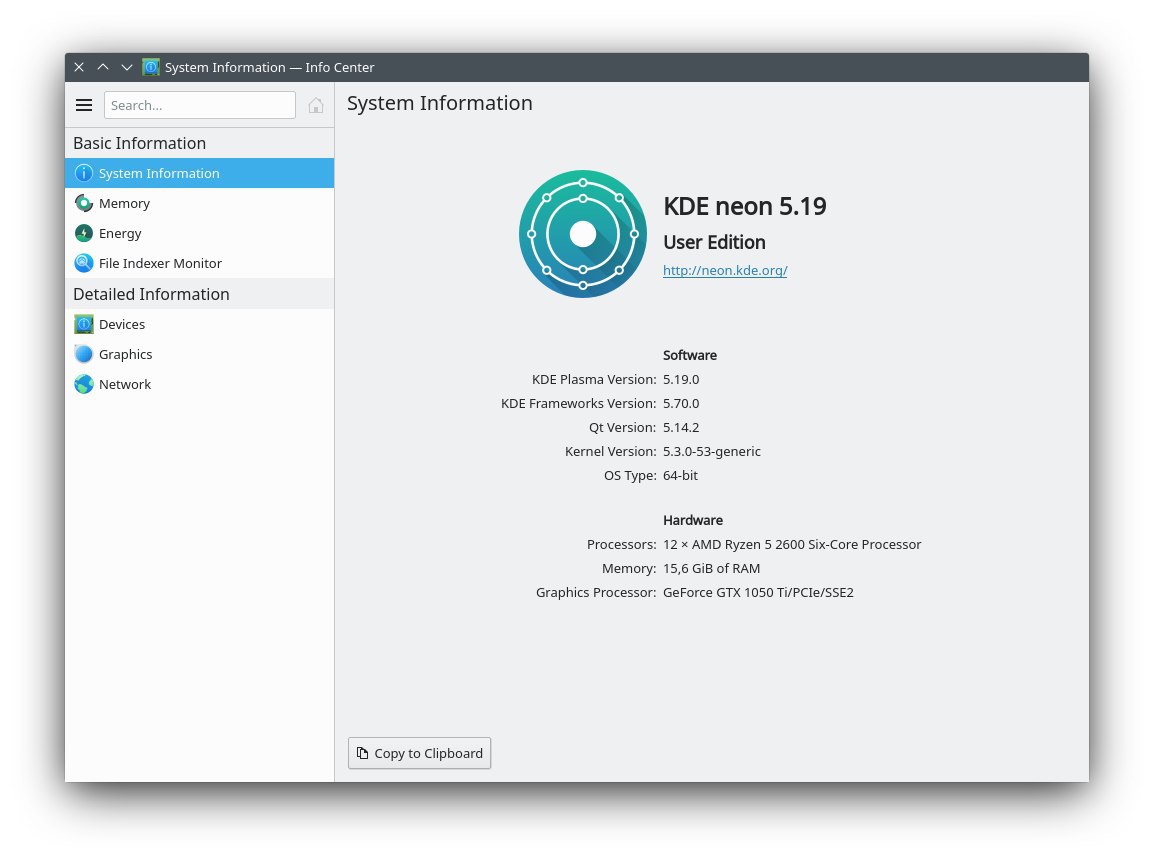The height and width of the screenshot is (859, 1154).
Task: Open File Indexer Monitor icon
Action: pos(84,263)
